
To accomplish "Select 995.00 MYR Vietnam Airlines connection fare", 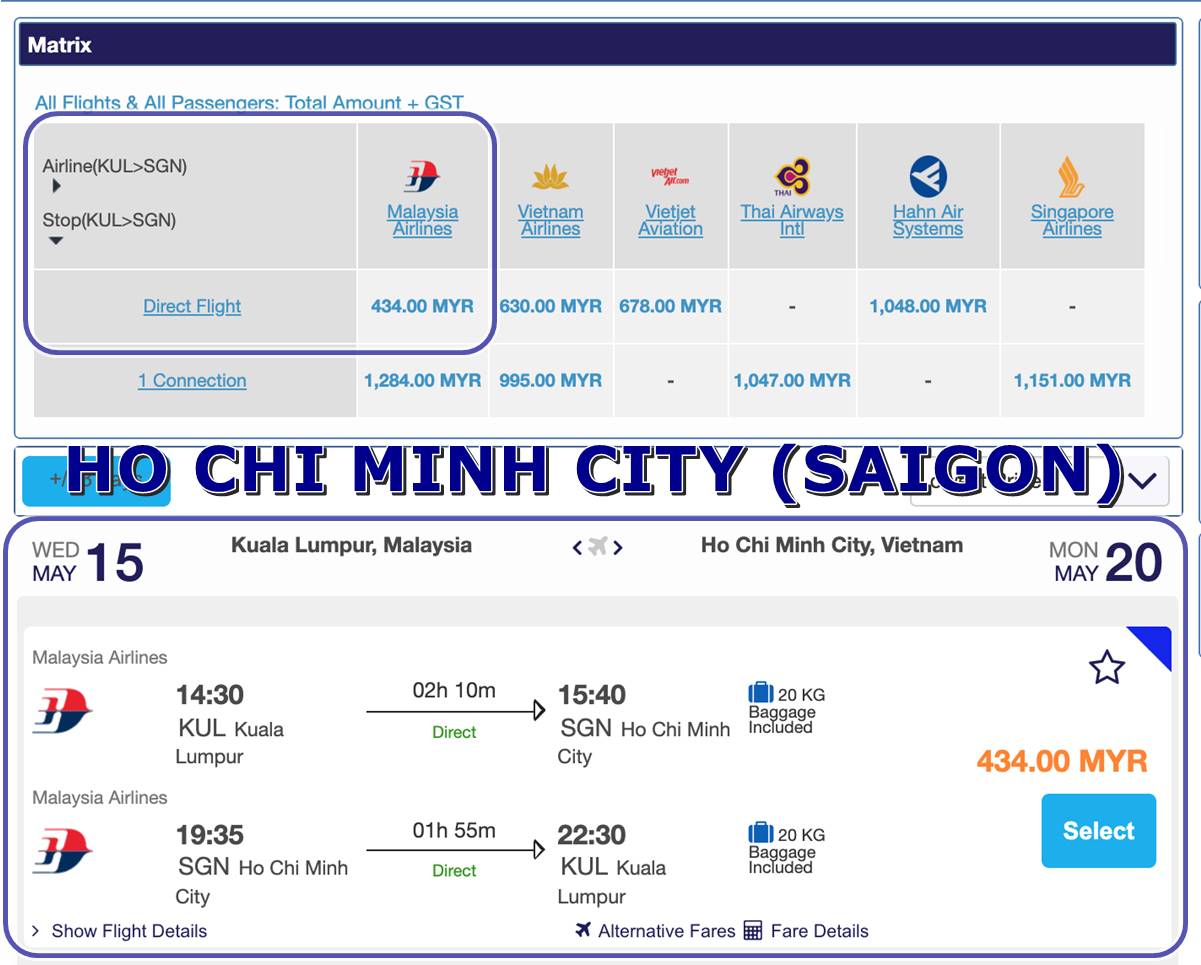I will tap(550, 380).
